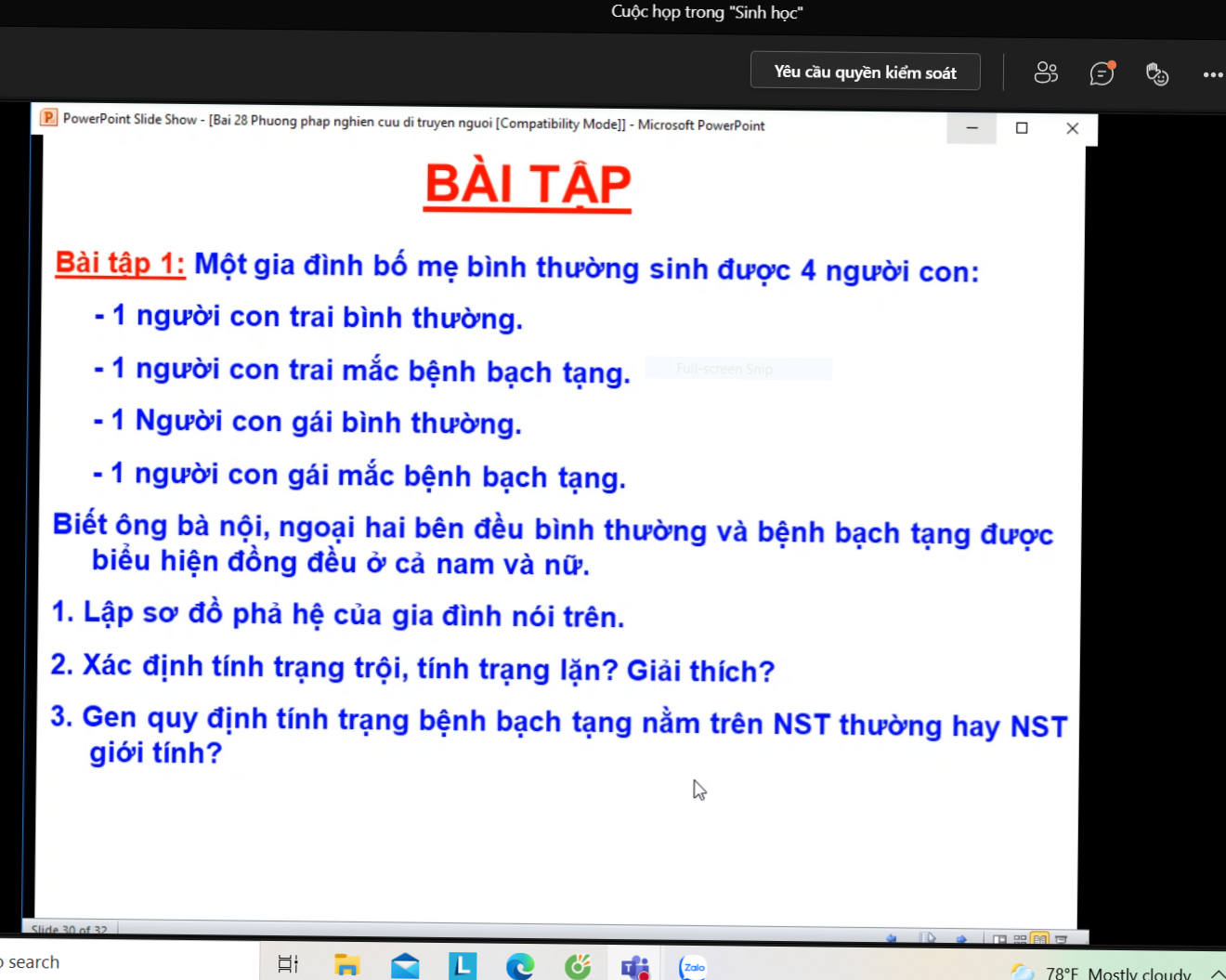Viewport: 1226px width, 980px height.
Task: Open the Mail app on taskbar
Action: (405, 966)
